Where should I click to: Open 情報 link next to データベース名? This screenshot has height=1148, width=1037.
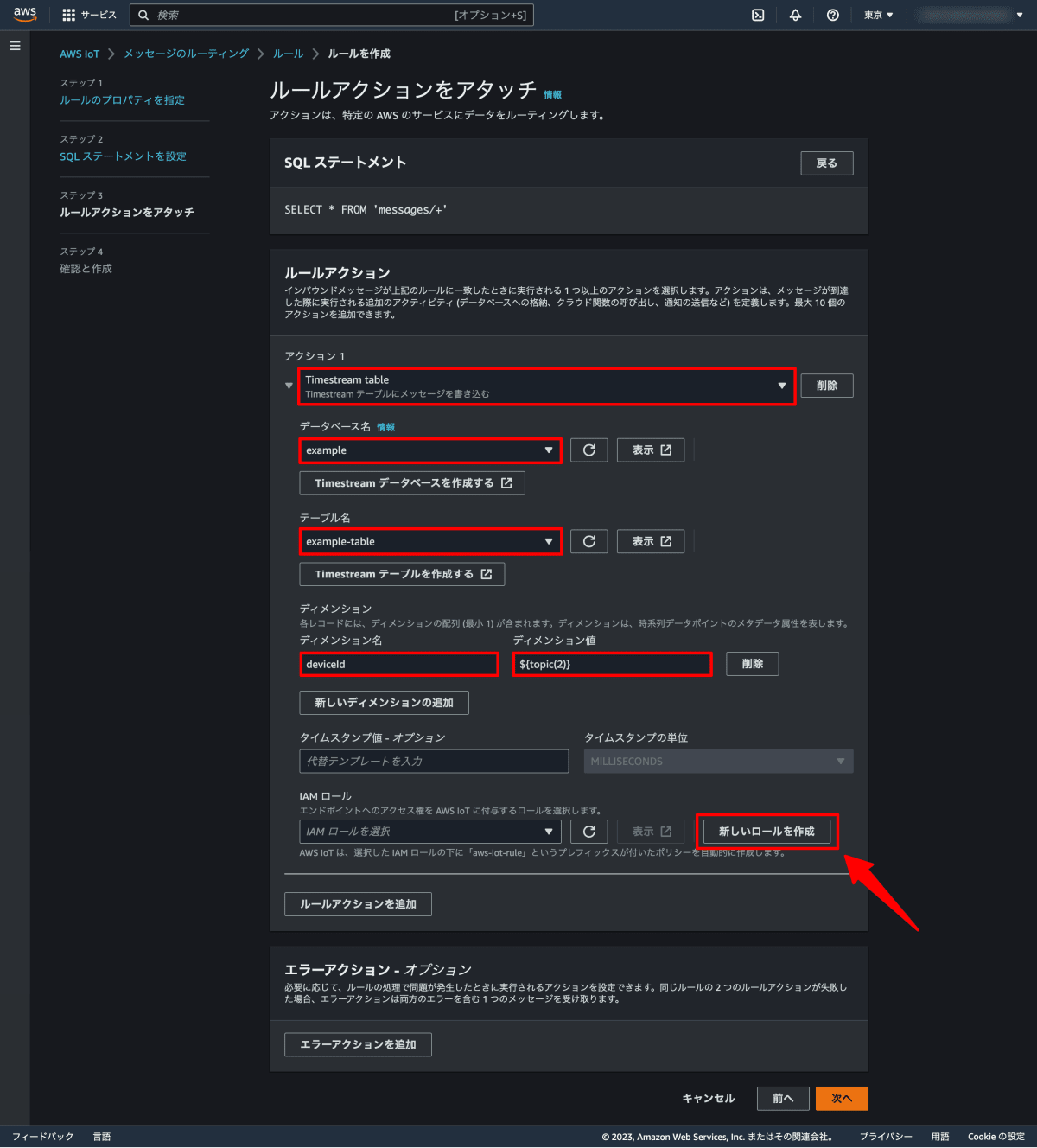[x=385, y=427]
